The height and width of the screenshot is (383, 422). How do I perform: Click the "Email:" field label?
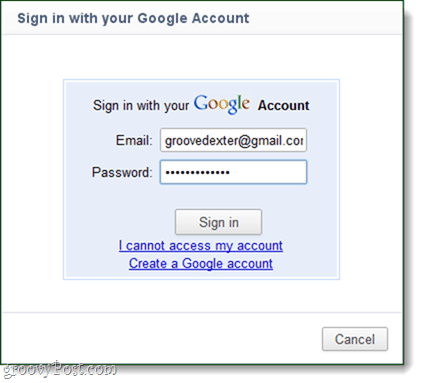pos(134,140)
